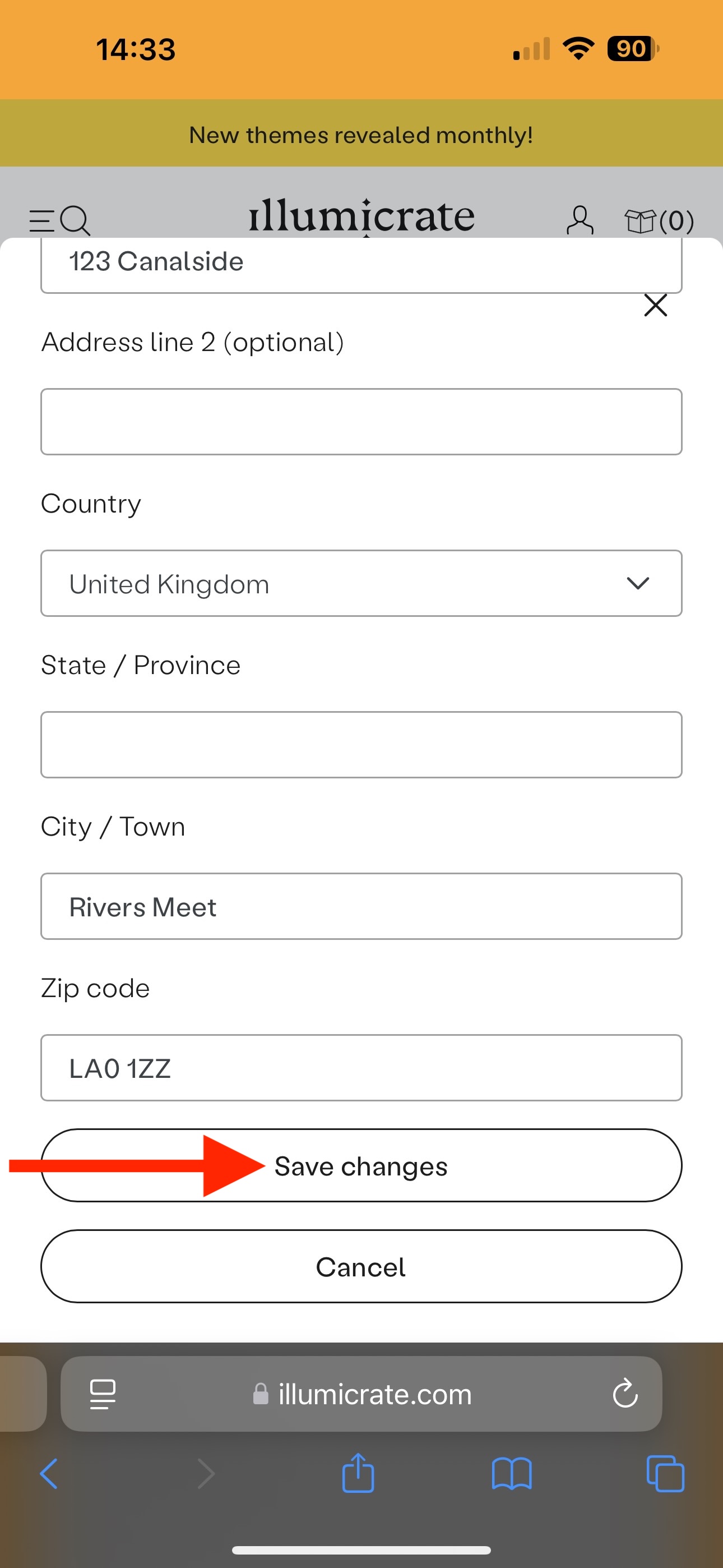
Task: Open the hamburger search menu icon
Action: pos(59,220)
